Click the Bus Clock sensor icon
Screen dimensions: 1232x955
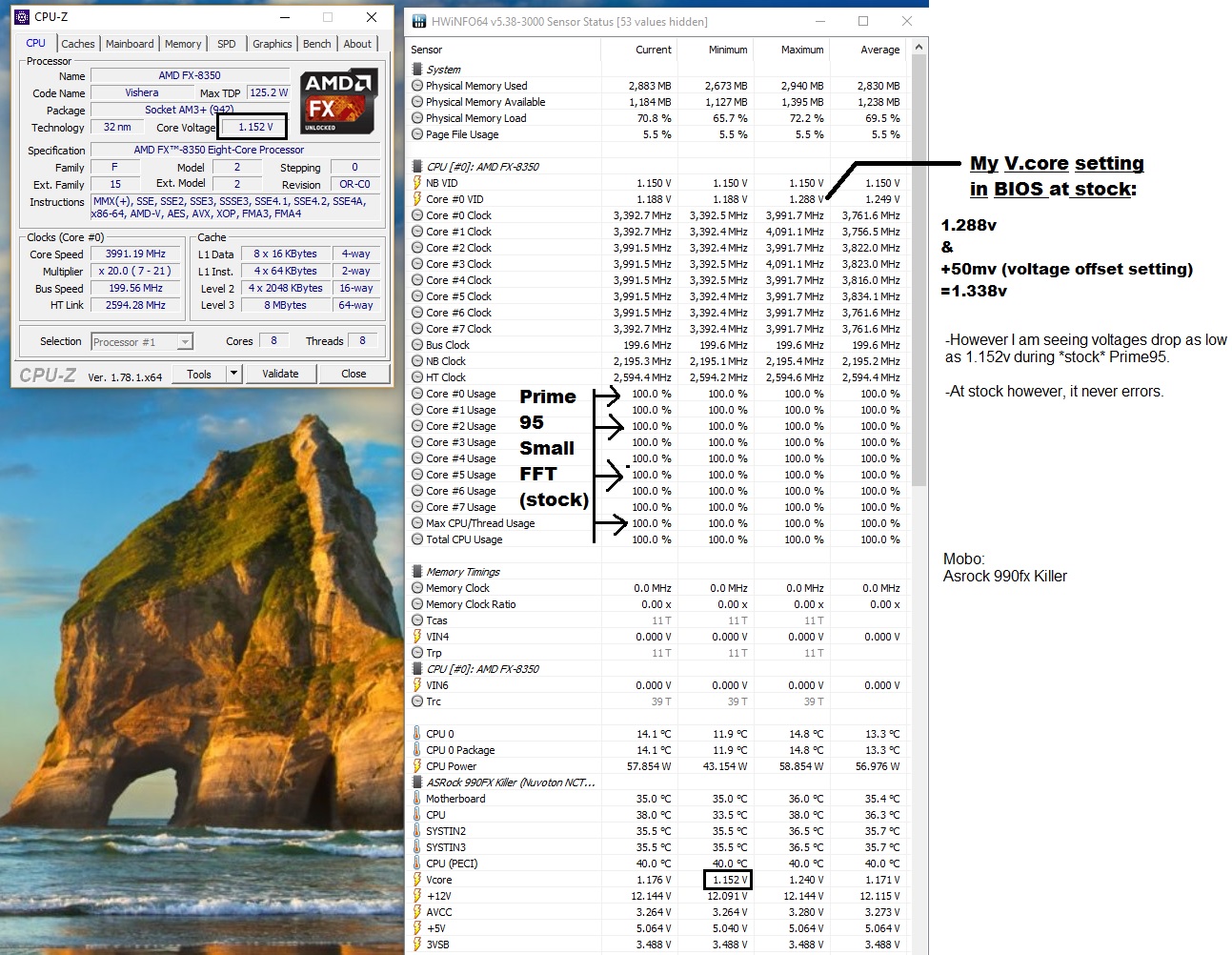pos(417,345)
